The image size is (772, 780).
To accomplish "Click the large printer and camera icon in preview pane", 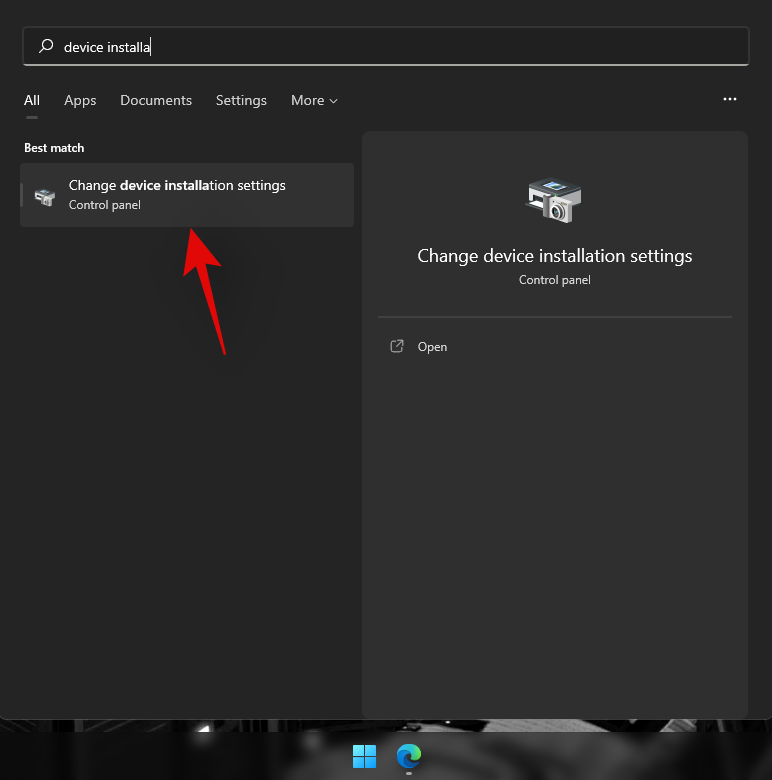I will (554, 199).
